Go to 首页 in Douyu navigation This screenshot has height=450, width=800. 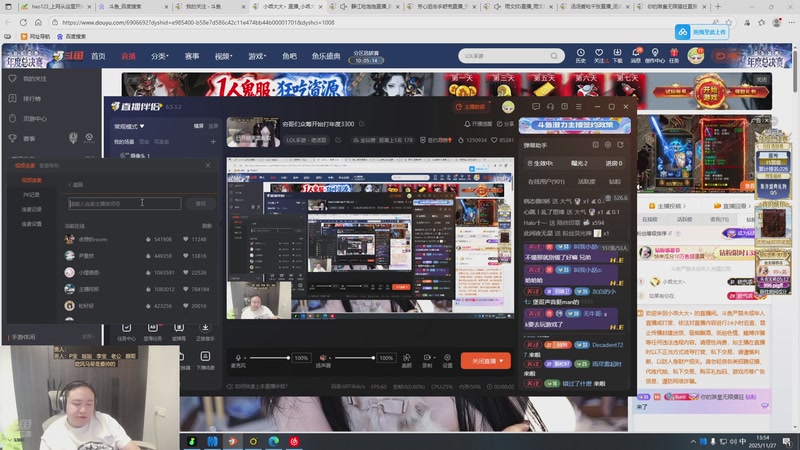coord(98,56)
